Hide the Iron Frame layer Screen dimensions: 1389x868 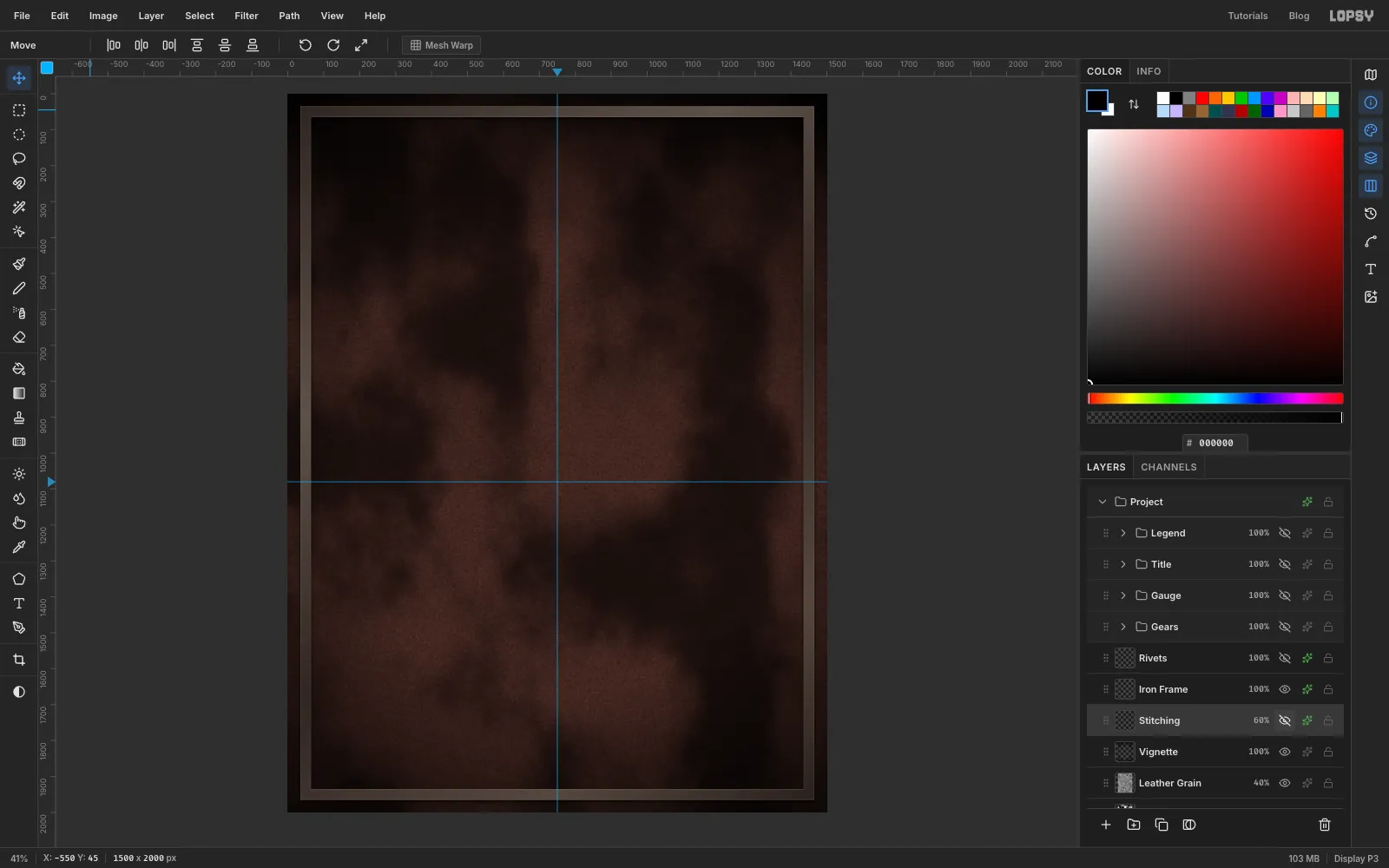[x=1285, y=689]
